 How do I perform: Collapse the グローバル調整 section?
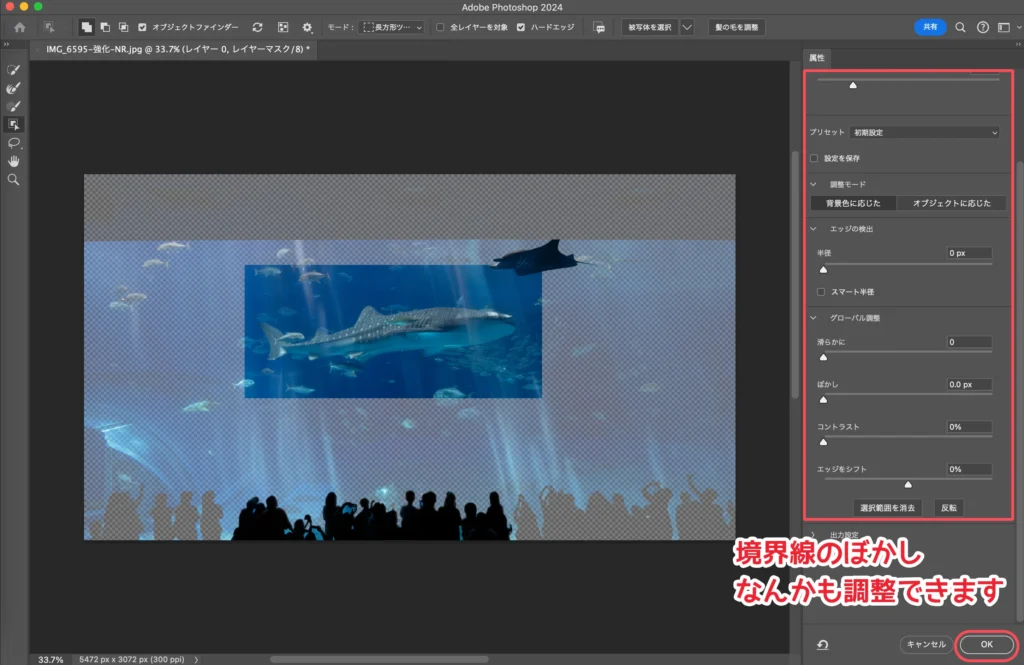[814, 318]
